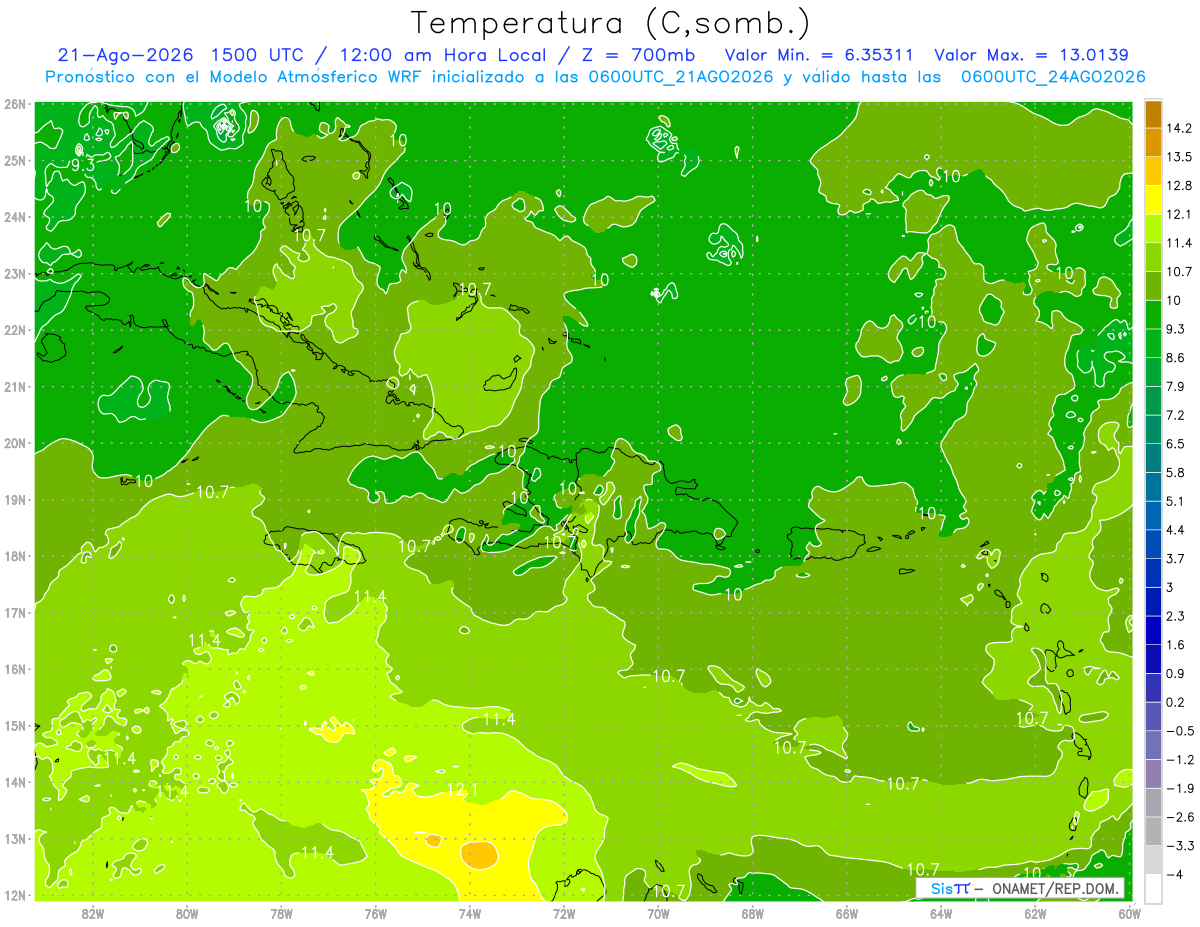
Task: Click the white swatch below -4 in the legend
Action: [x=1153, y=889]
